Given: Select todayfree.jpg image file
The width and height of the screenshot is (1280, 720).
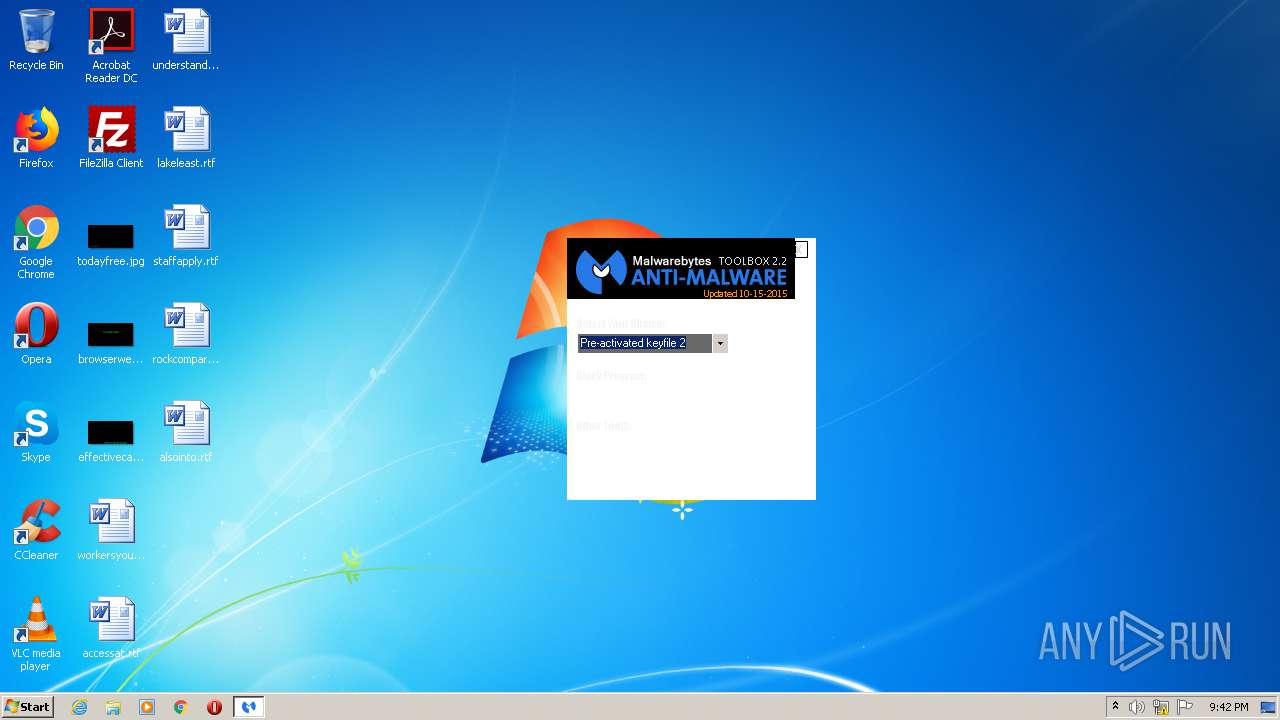Looking at the screenshot, I should pyautogui.click(x=111, y=243).
